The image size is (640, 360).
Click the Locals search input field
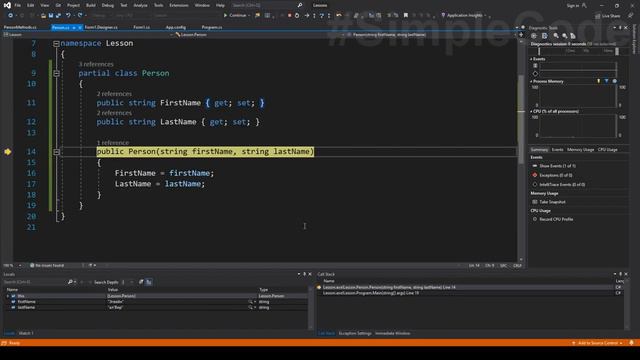point(35,282)
